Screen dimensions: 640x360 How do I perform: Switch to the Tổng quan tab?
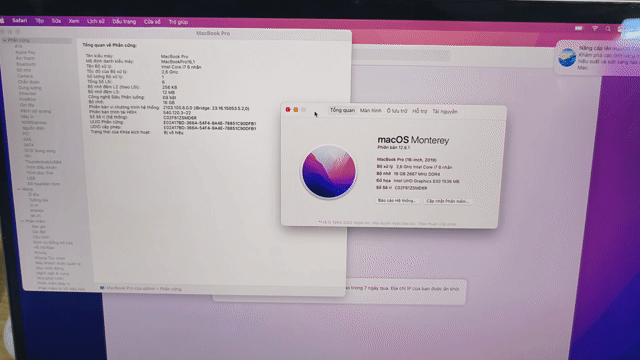pos(342,110)
